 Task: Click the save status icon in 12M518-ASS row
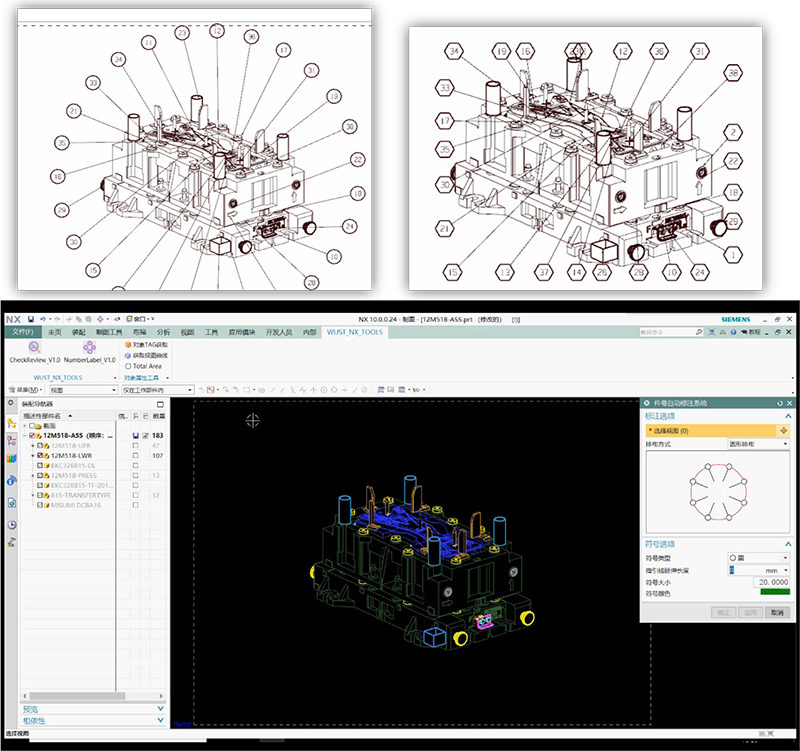point(136,436)
